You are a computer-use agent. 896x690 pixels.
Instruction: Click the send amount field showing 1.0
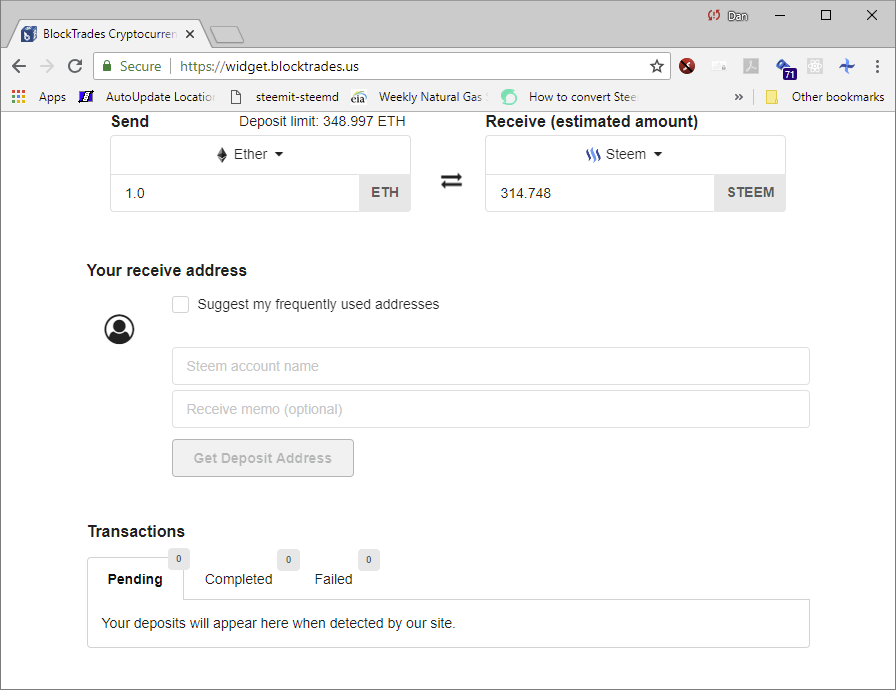coord(235,193)
